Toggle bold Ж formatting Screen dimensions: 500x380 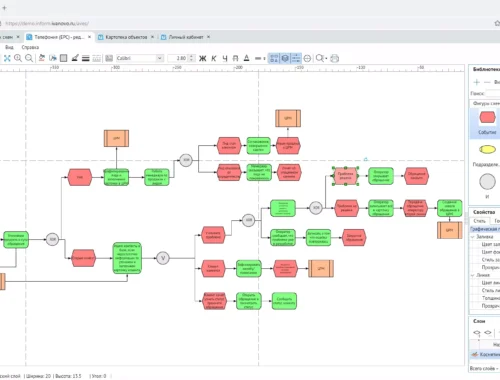(202, 58)
